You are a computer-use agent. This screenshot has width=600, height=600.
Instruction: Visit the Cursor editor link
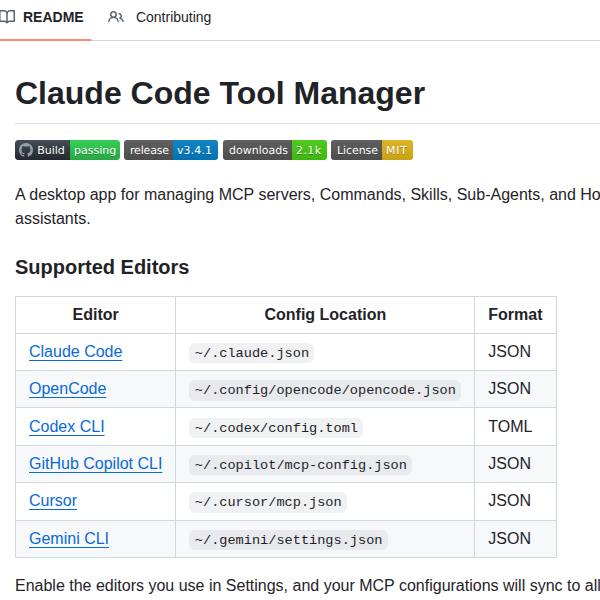(53, 501)
